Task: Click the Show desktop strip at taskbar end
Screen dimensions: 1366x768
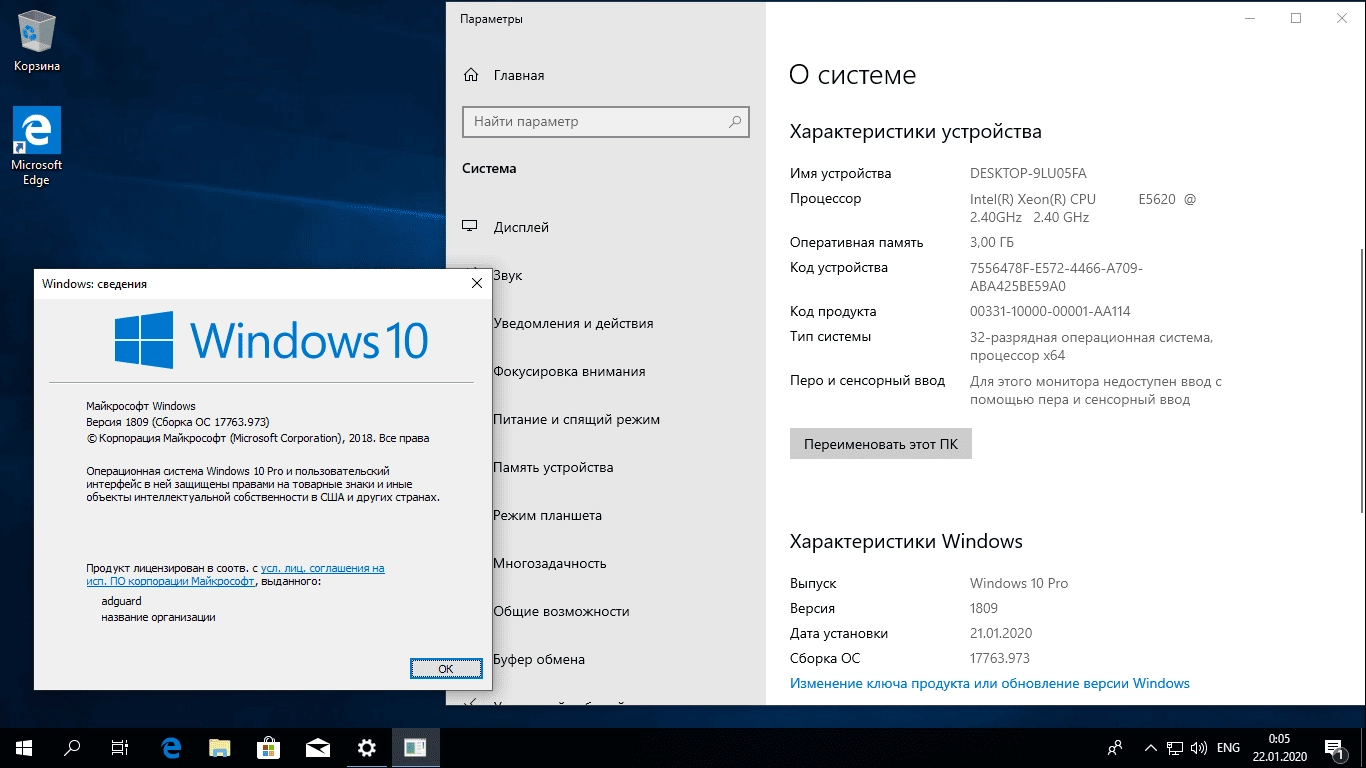Action: click(x=1363, y=748)
